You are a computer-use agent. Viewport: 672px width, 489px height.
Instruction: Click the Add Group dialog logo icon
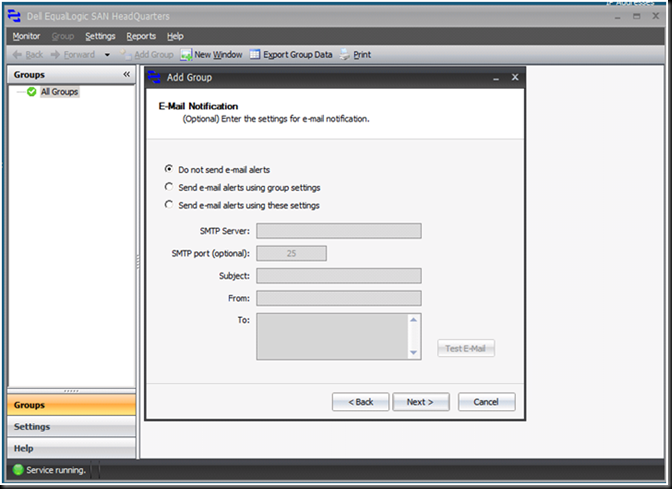[x=154, y=78]
